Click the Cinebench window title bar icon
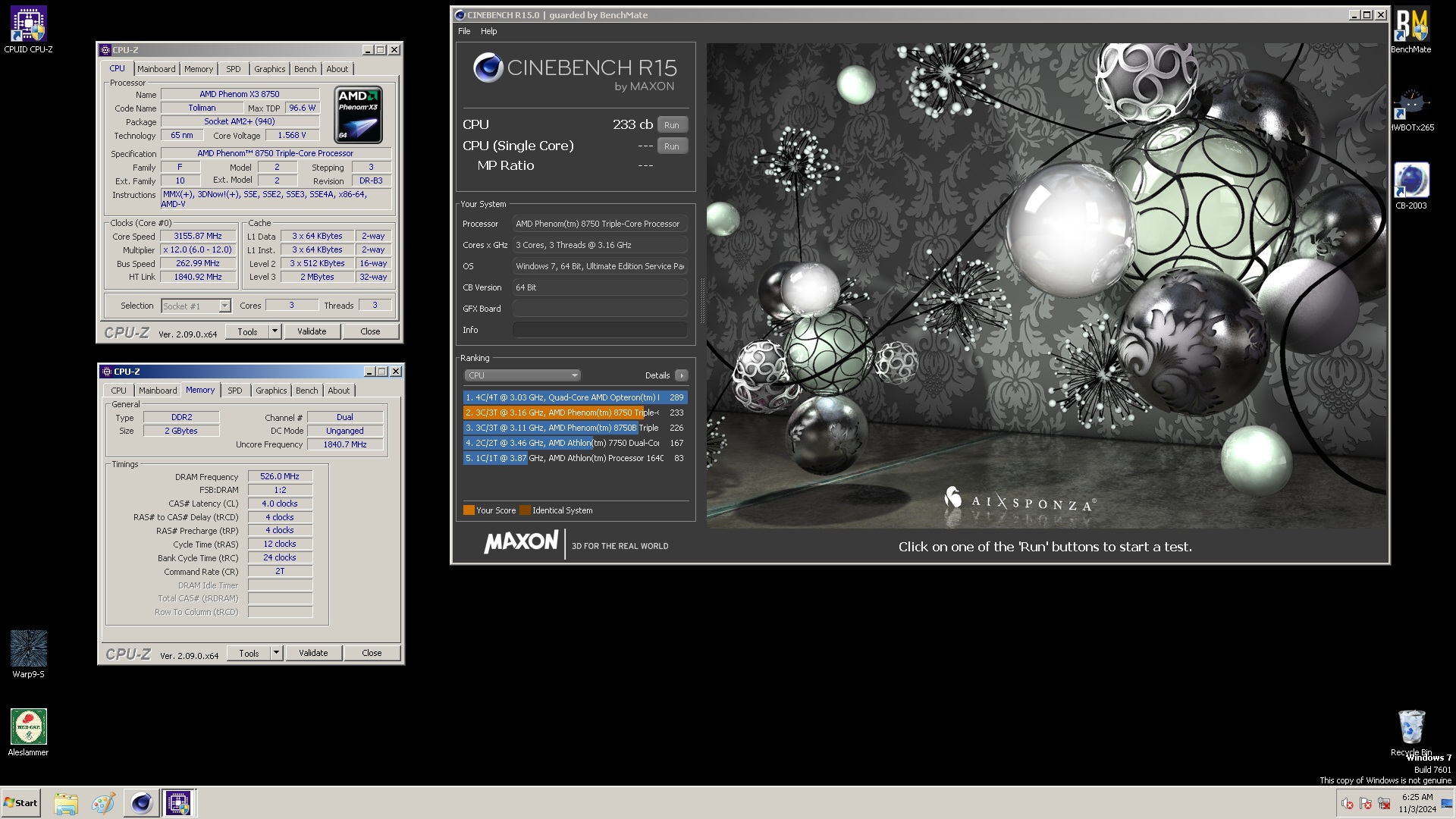Viewport: 1456px width, 819px height. (x=460, y=15)
